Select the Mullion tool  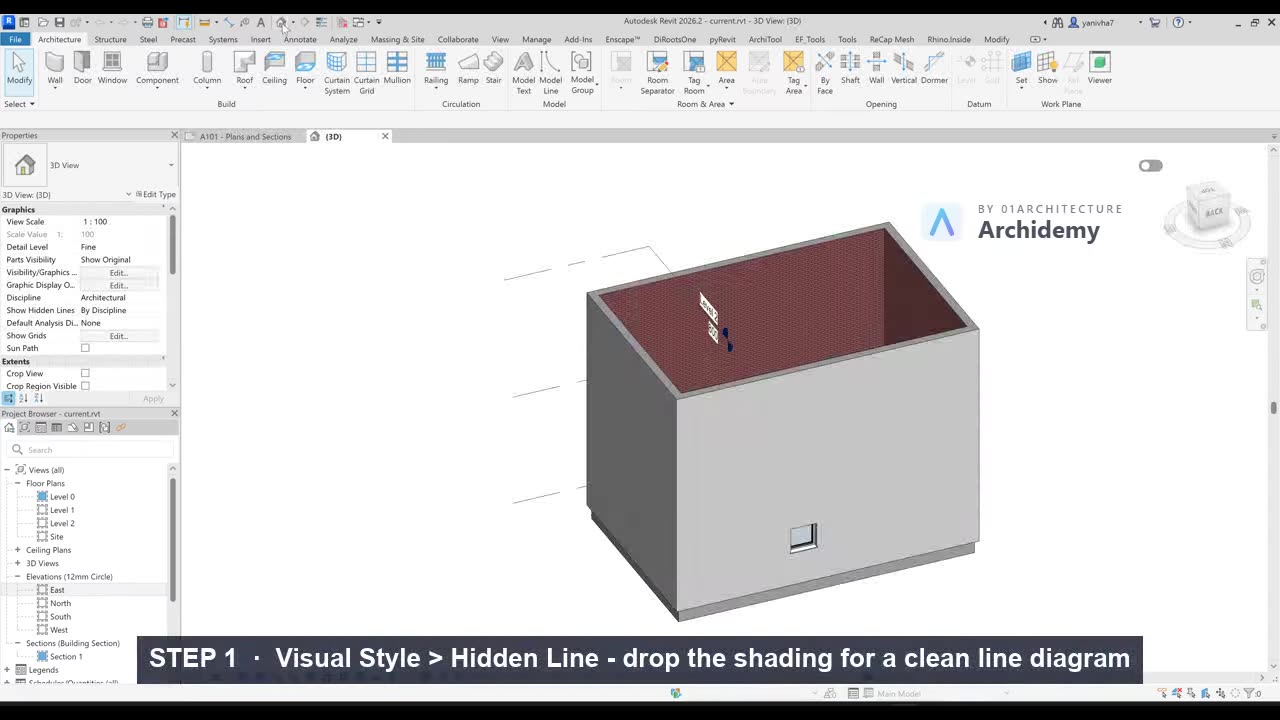tap(397, 68)
